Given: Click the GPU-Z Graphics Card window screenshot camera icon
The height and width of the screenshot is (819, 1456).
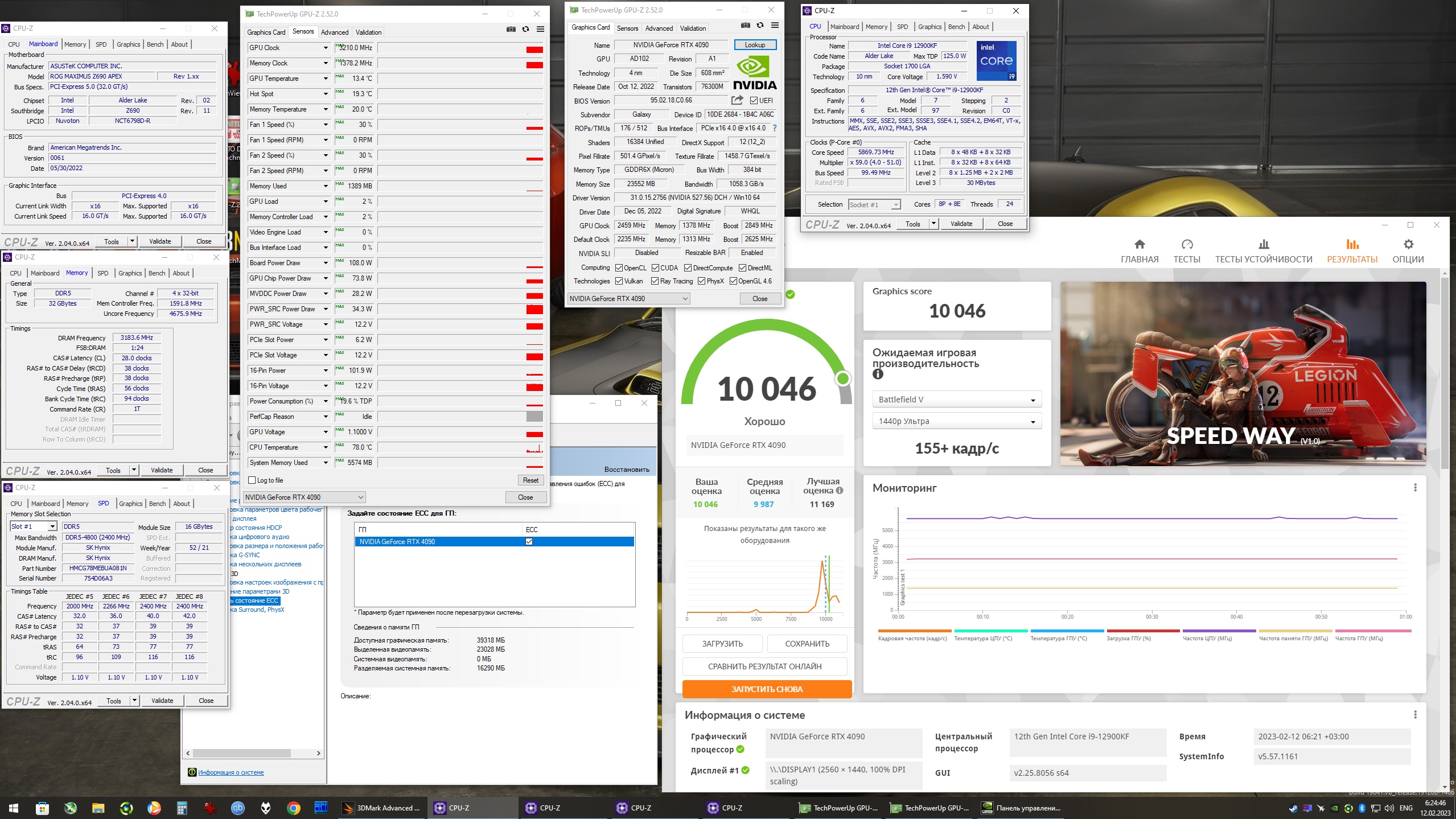Looking at the screenshot, I should 745,25.
